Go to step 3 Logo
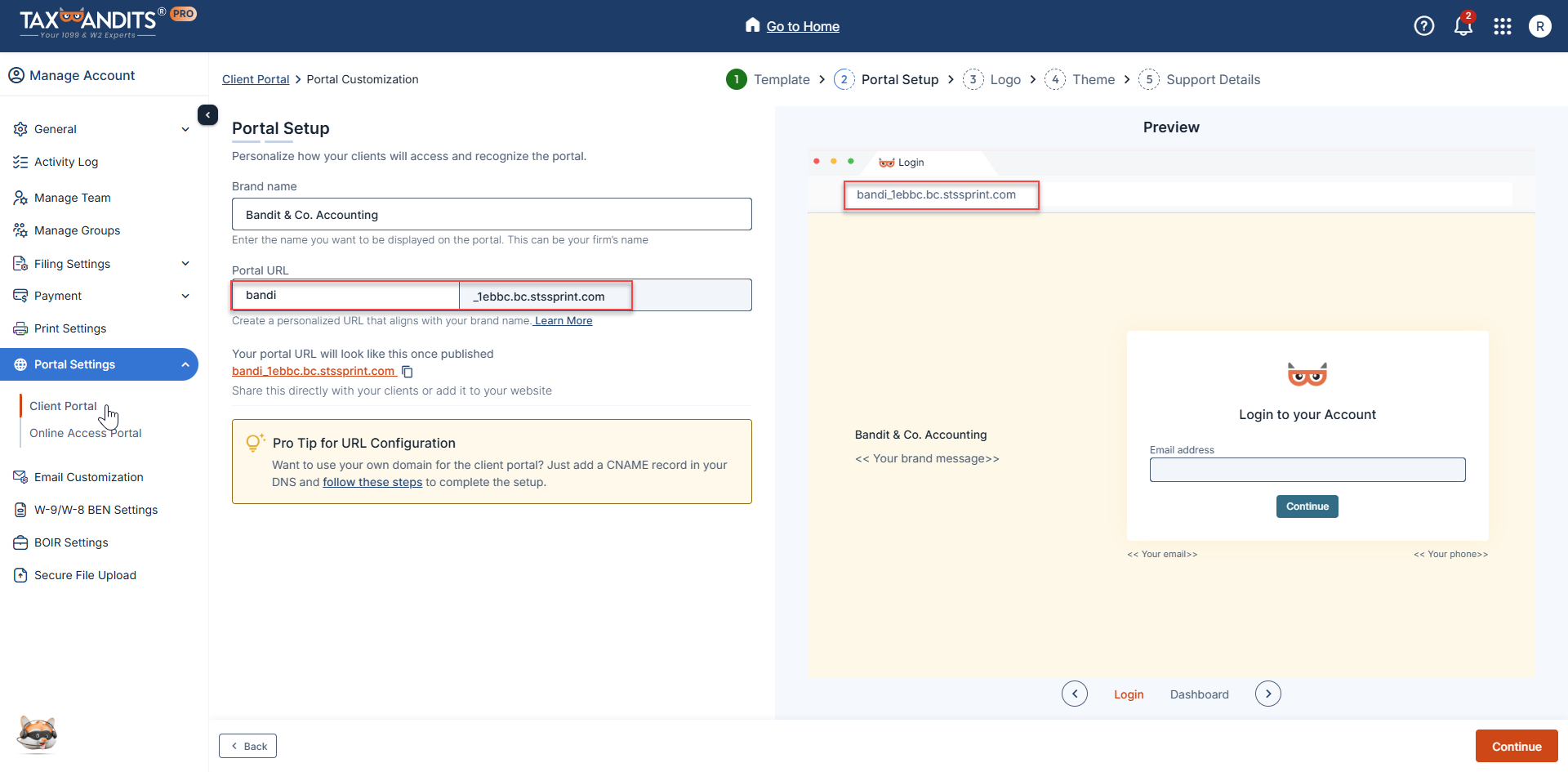The image size is (1568, 772). click(x=991, y=79)
